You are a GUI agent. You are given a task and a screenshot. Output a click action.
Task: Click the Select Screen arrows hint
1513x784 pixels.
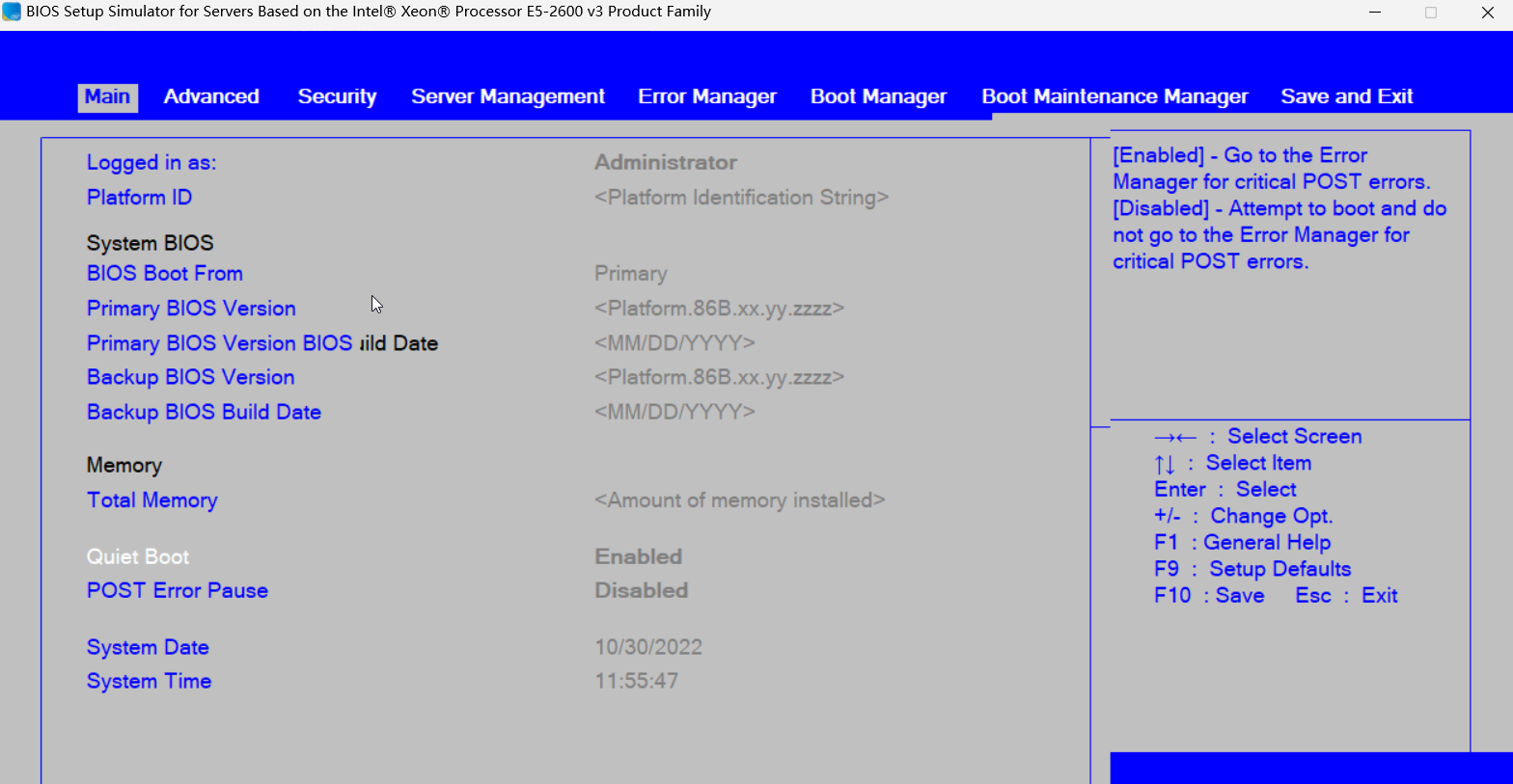[x=1258, y=437]
